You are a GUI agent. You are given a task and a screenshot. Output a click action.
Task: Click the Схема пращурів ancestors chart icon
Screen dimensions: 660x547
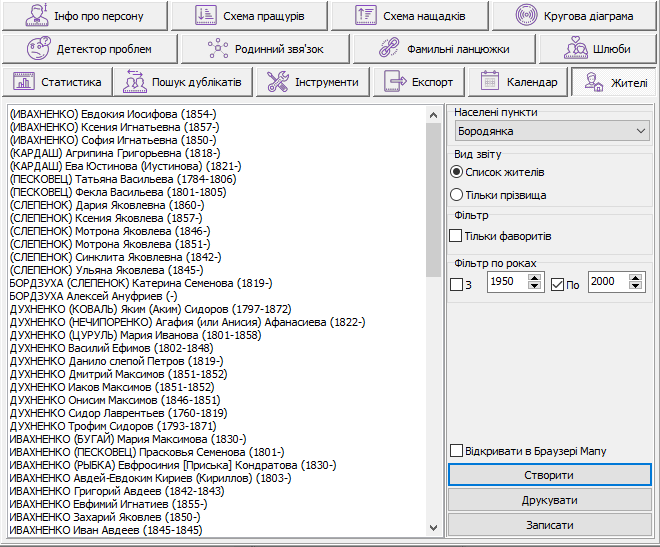(x=204, y=16)
